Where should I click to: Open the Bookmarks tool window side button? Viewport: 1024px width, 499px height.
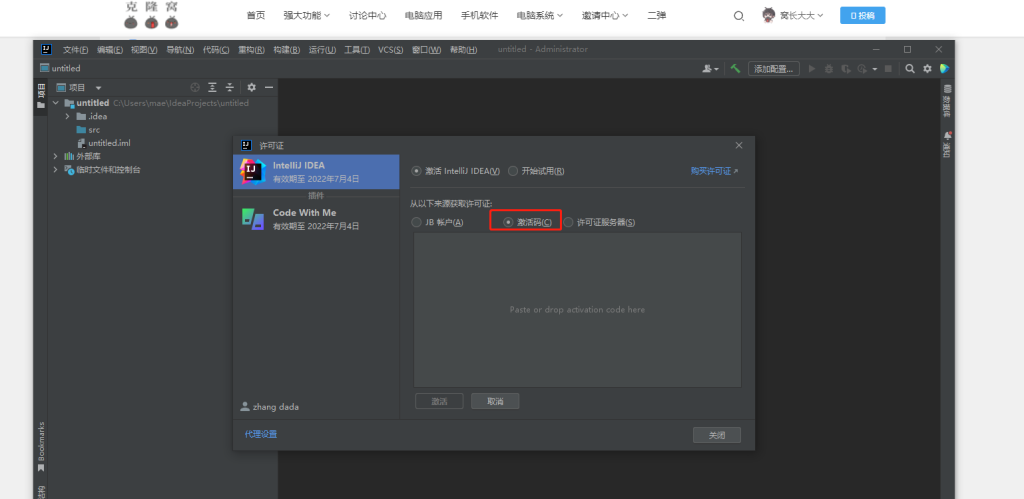[41, 446]
